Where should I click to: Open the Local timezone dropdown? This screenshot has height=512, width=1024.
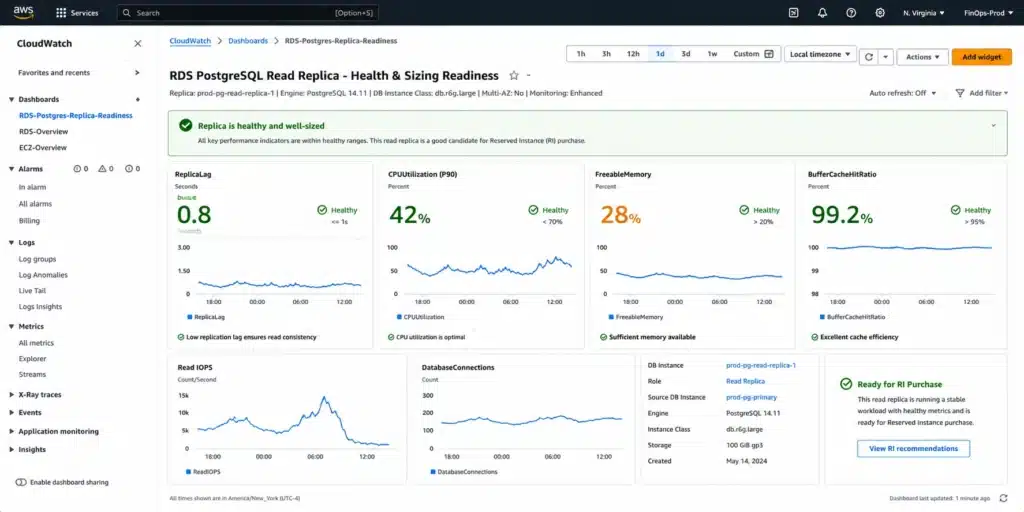click(x=820, y=54)
